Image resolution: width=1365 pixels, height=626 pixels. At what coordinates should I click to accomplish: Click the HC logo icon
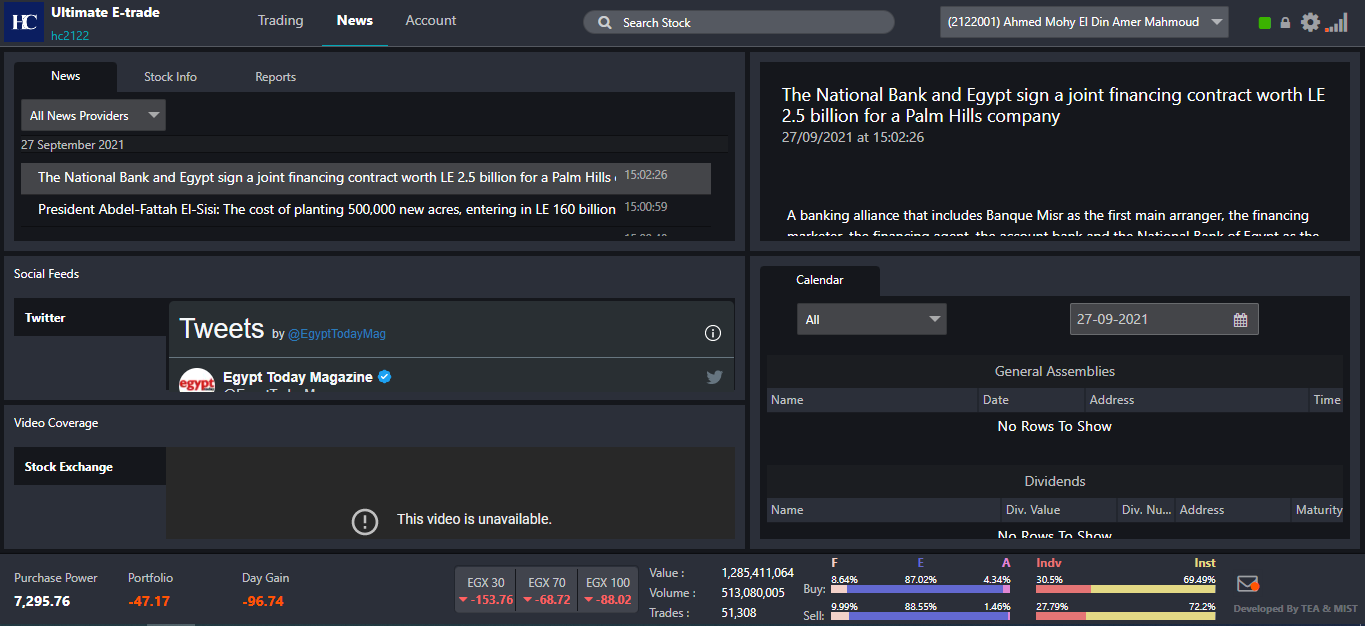[x=23, y=22]
